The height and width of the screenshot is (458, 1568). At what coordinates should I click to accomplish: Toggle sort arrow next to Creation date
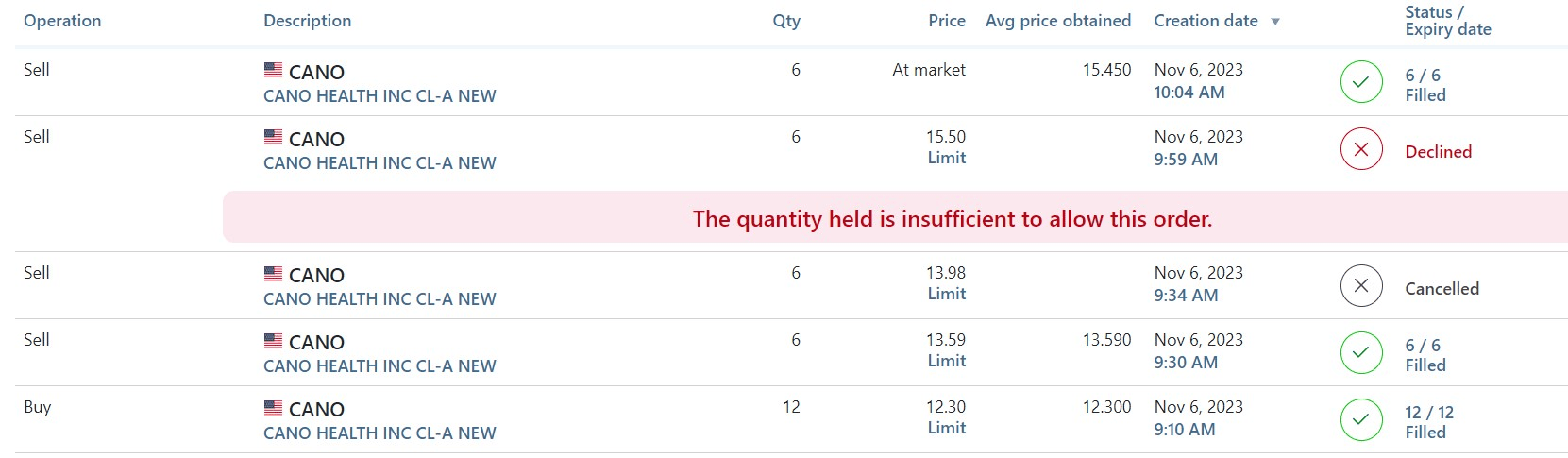1275,22
